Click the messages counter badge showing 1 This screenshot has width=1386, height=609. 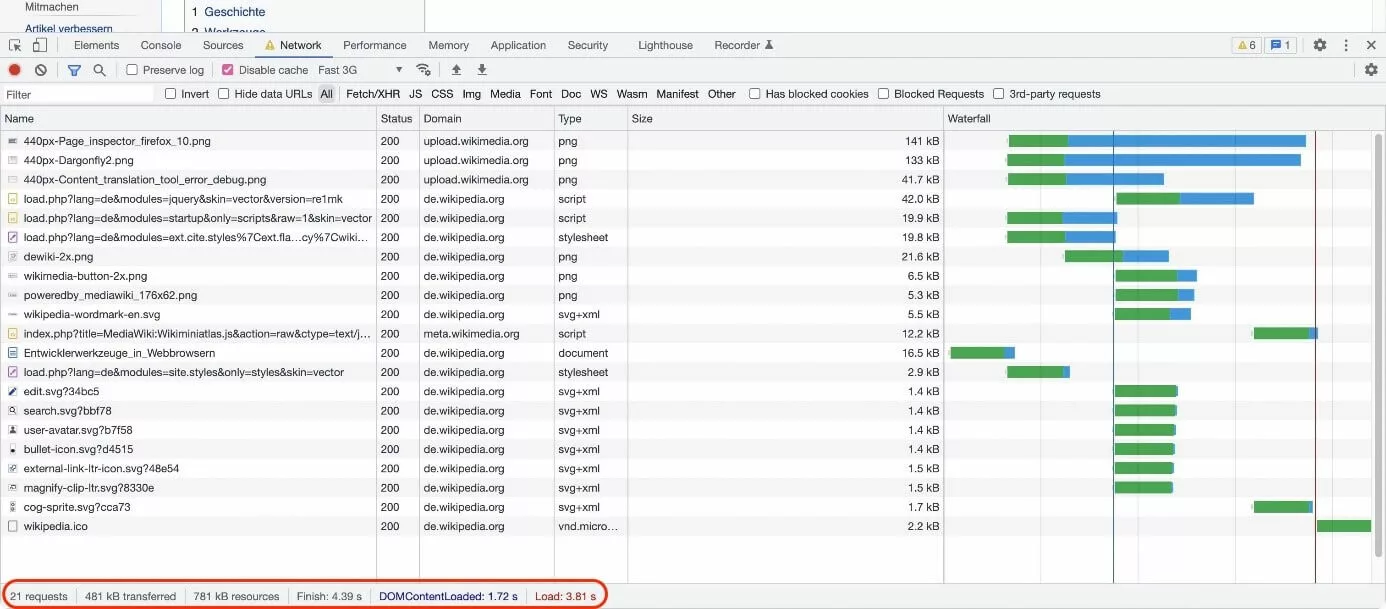click(1280, 45)
